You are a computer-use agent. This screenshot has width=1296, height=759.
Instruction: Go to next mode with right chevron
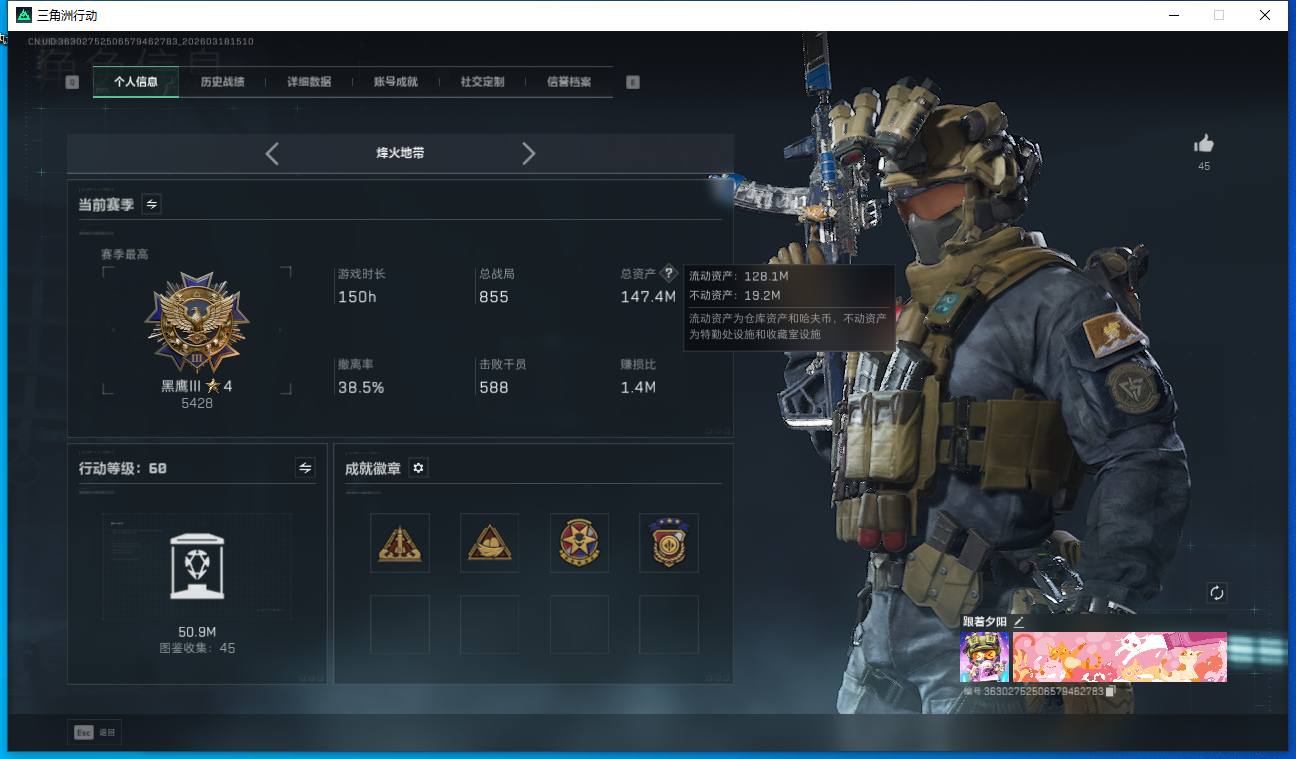[x=529, y=153]
